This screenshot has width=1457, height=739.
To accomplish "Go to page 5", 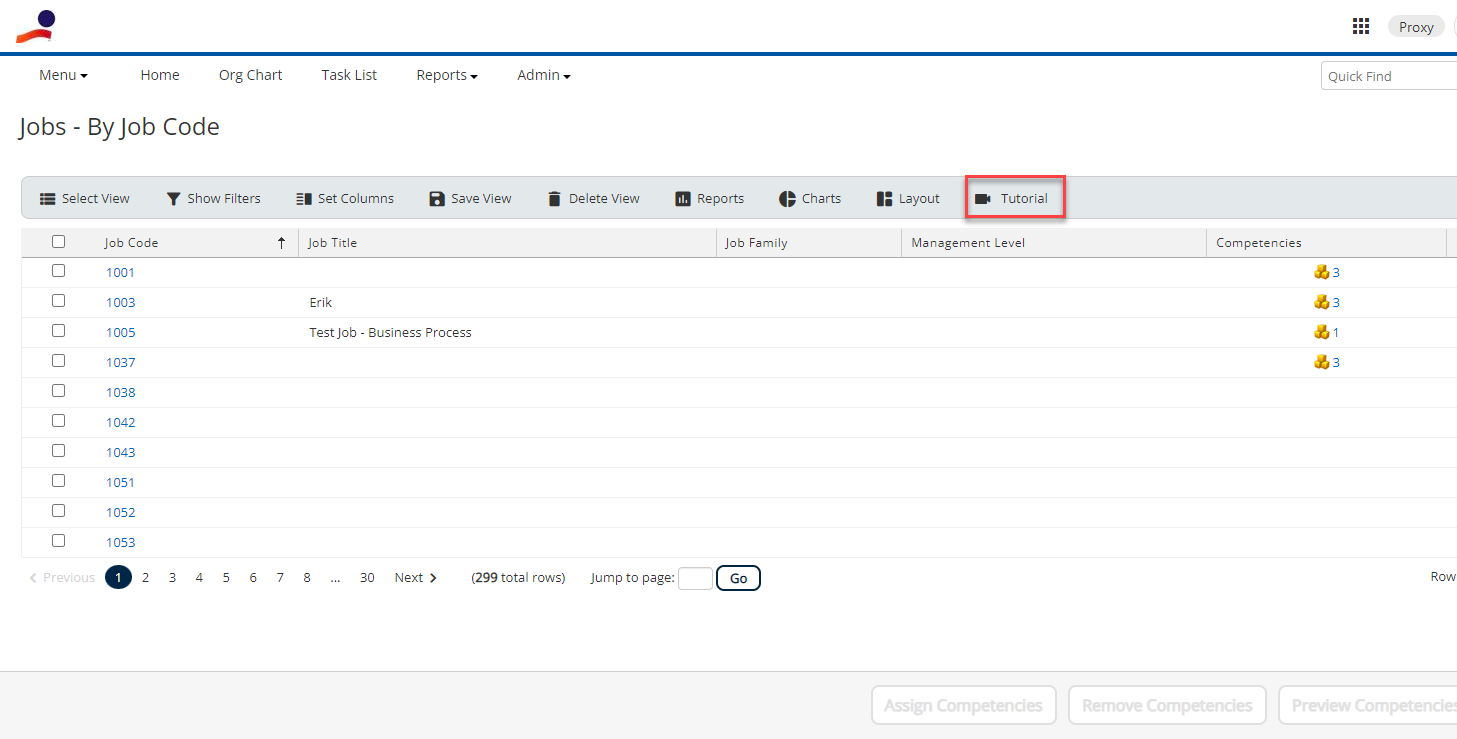I will click(x=226, y=578).
